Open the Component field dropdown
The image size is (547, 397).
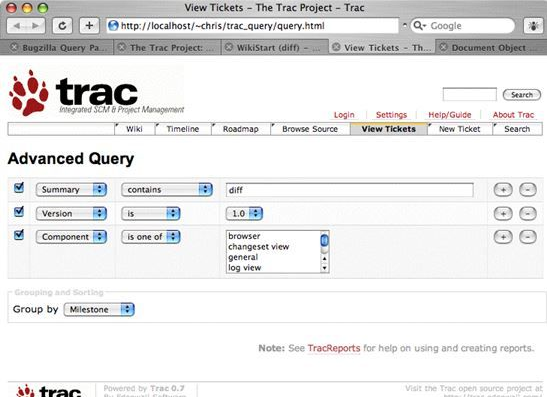coord(71,237)
